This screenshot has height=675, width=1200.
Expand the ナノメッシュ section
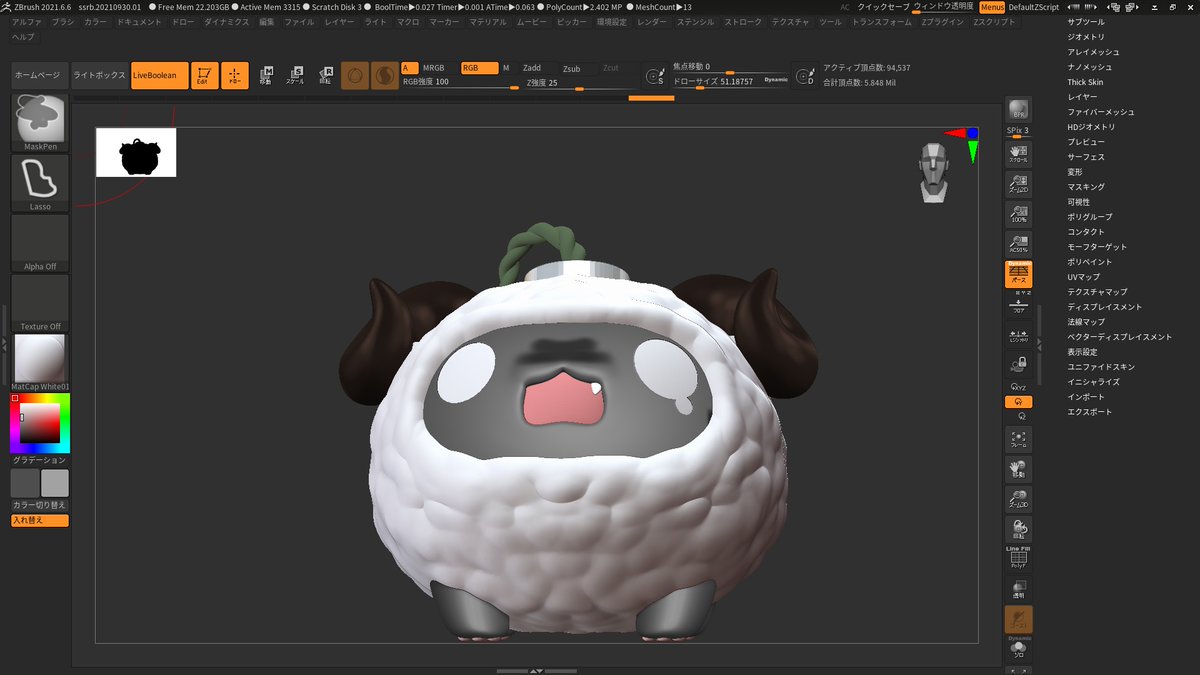1089,67
